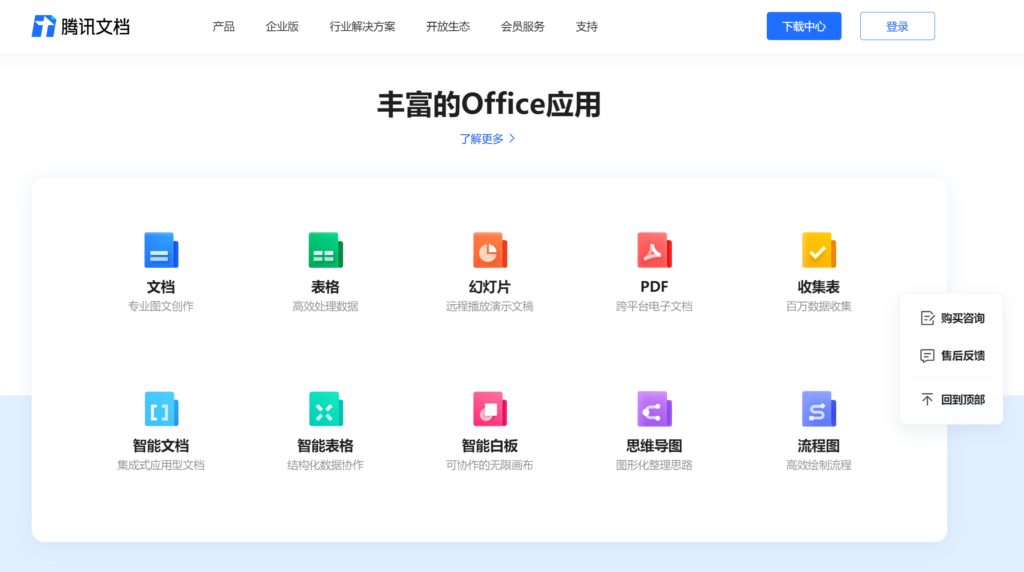This screenshot has width=1024, height=572.
Task: Click the 腾讯文档 logo in header
Action: click(81, 26)
